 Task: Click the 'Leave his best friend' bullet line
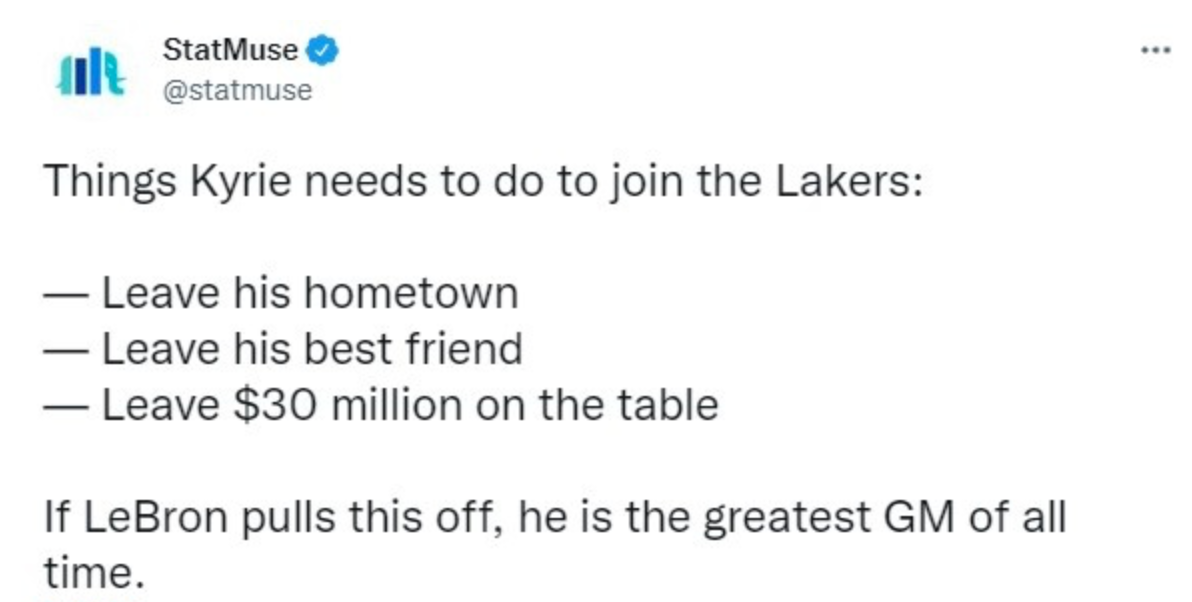click(x=283, y=349)
